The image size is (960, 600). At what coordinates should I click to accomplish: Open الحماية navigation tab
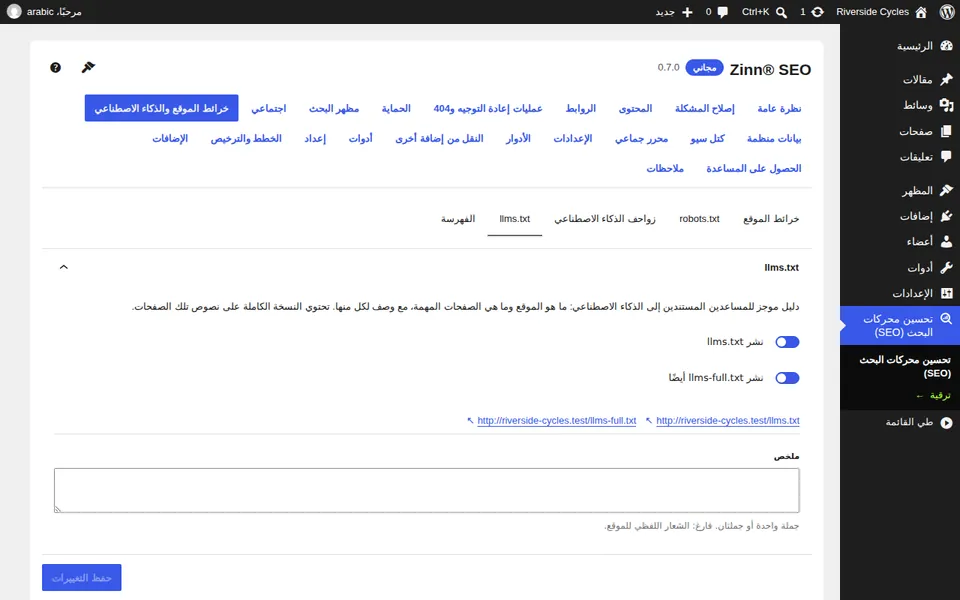(x=396, y=108)
